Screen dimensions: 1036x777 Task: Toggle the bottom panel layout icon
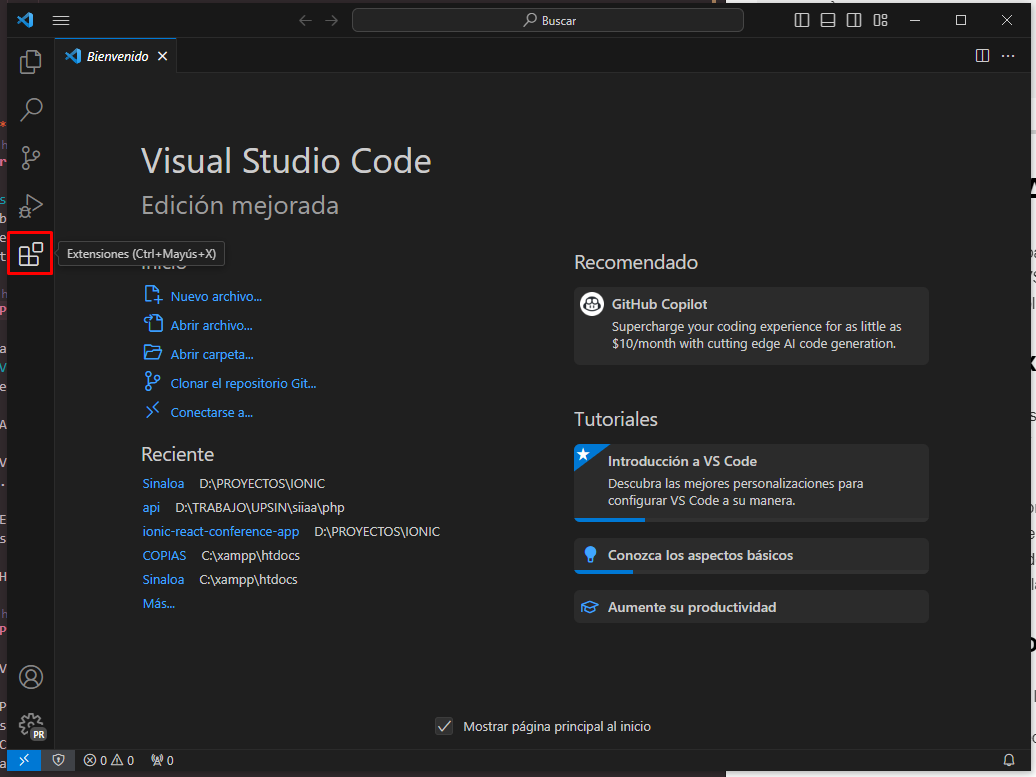(828, 20)
